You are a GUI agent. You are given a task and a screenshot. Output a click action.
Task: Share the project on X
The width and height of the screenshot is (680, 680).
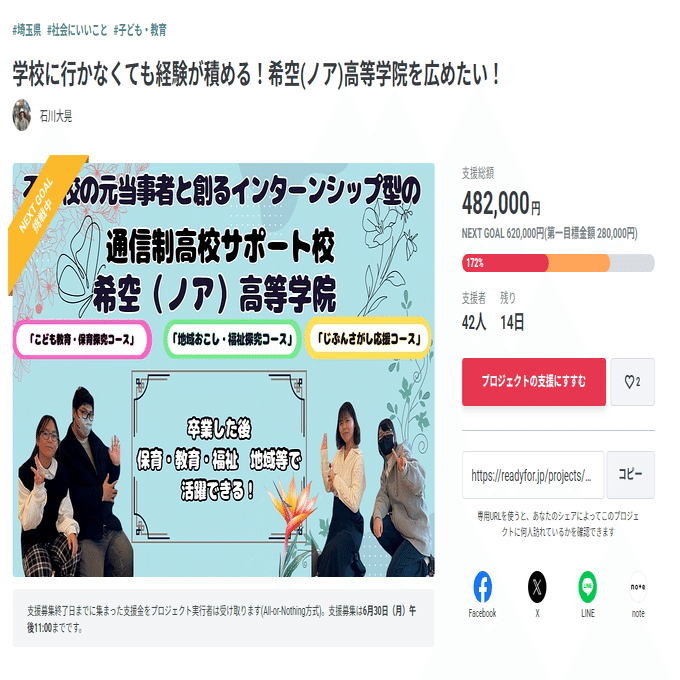pos(537,593)
